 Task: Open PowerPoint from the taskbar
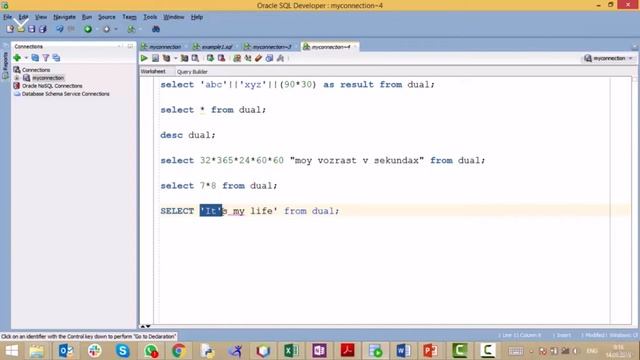point(431,351)
